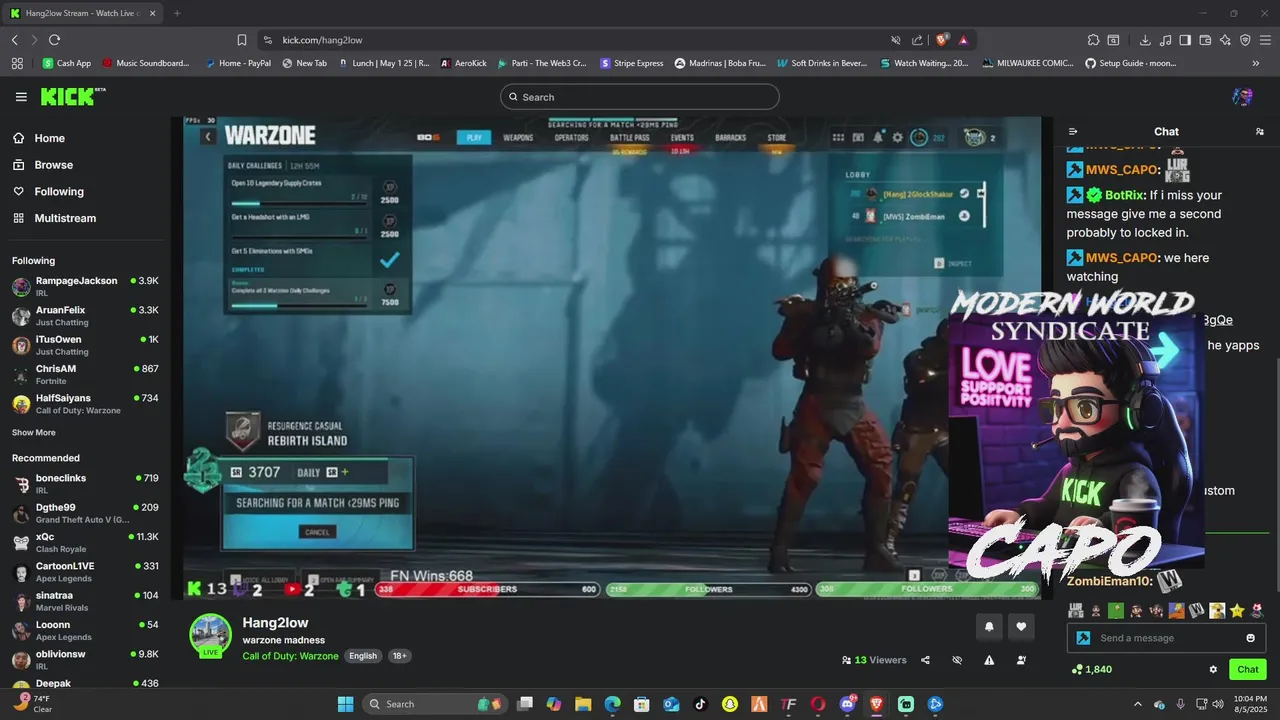Open HalfSaiyans' Warzone stream
The image size is (1280, 720).
coord(85,404)
